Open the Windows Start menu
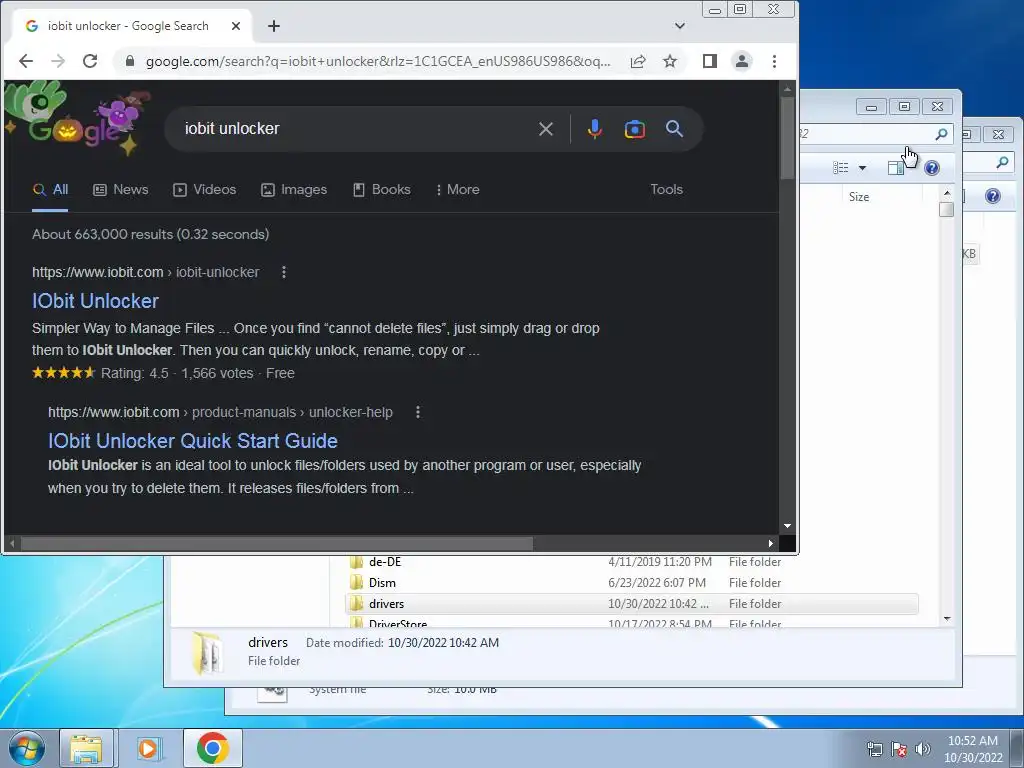This screenshot has height=768, width=1024. [26, 748]
